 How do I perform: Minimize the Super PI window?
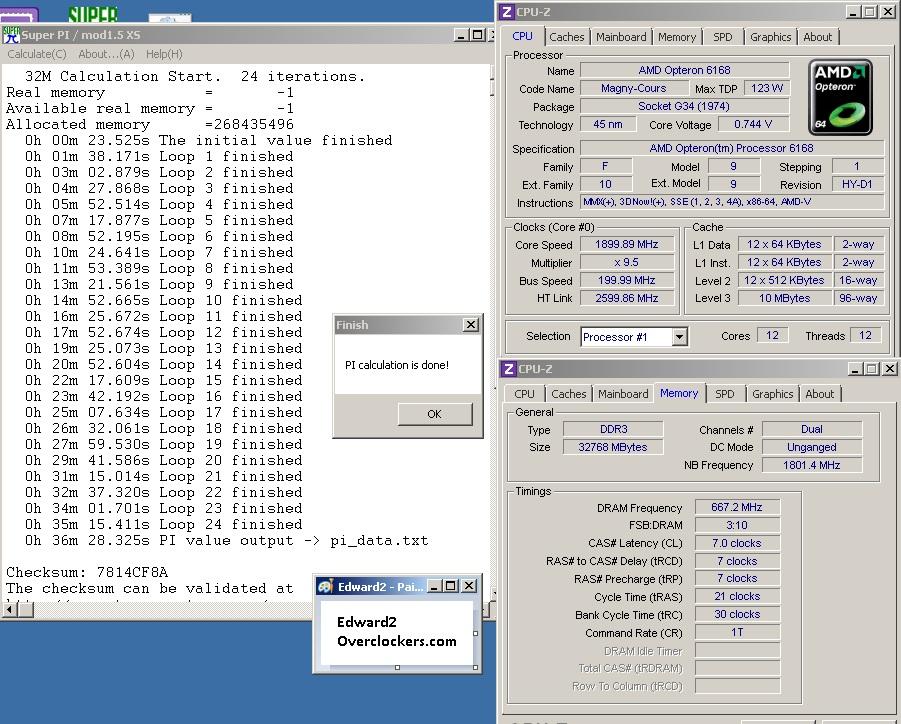coord(461,35)
